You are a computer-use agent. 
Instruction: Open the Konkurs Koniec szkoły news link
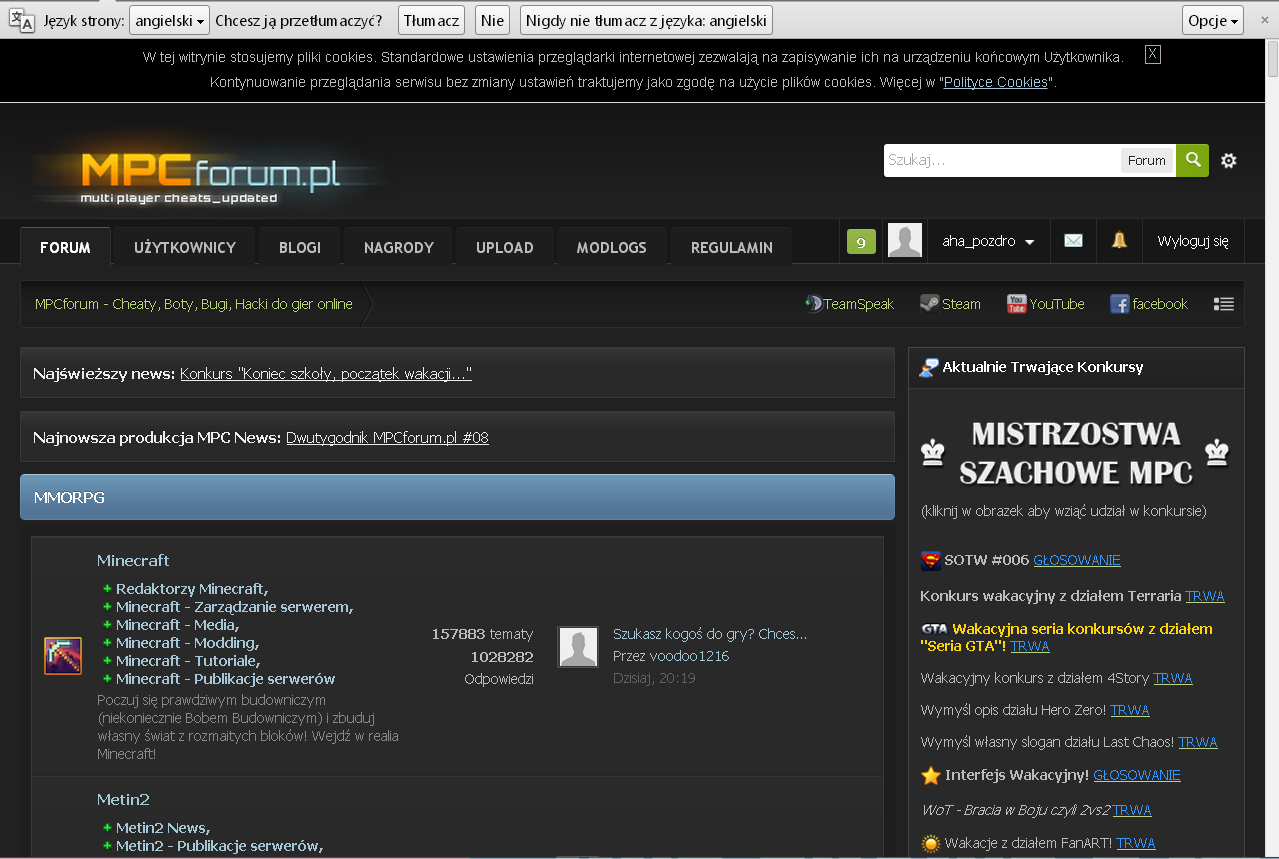[x=326, y=373]
